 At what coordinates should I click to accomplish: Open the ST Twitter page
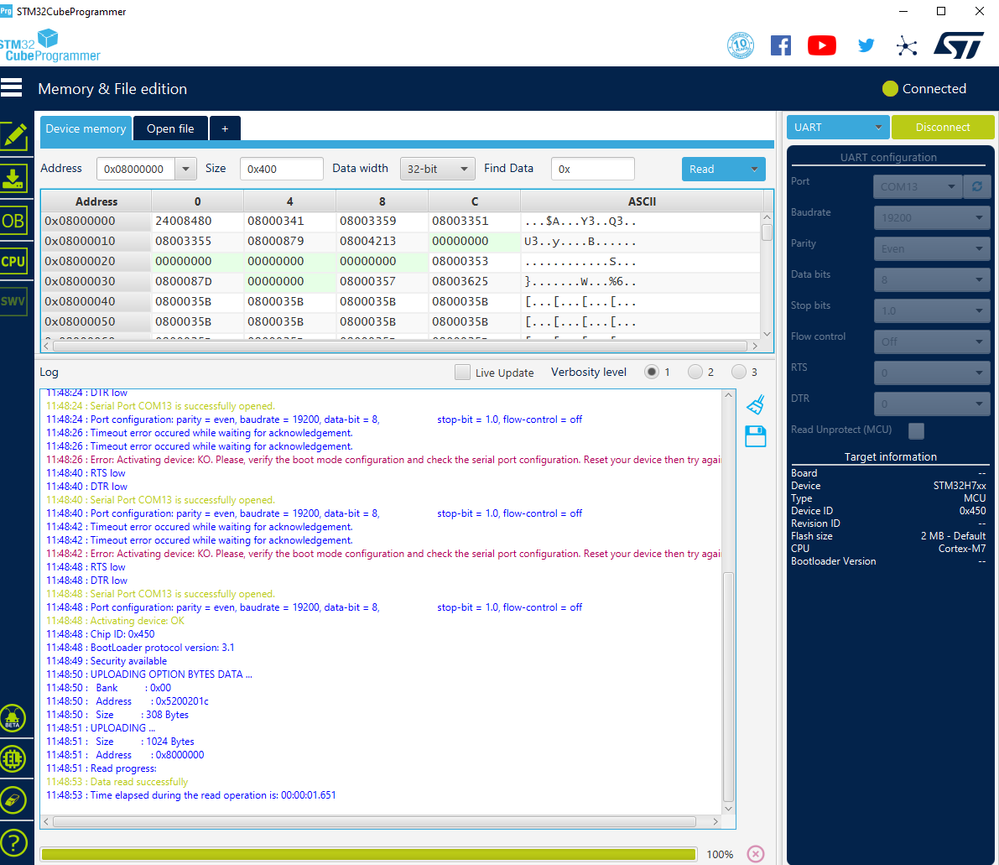coord(866,45)
